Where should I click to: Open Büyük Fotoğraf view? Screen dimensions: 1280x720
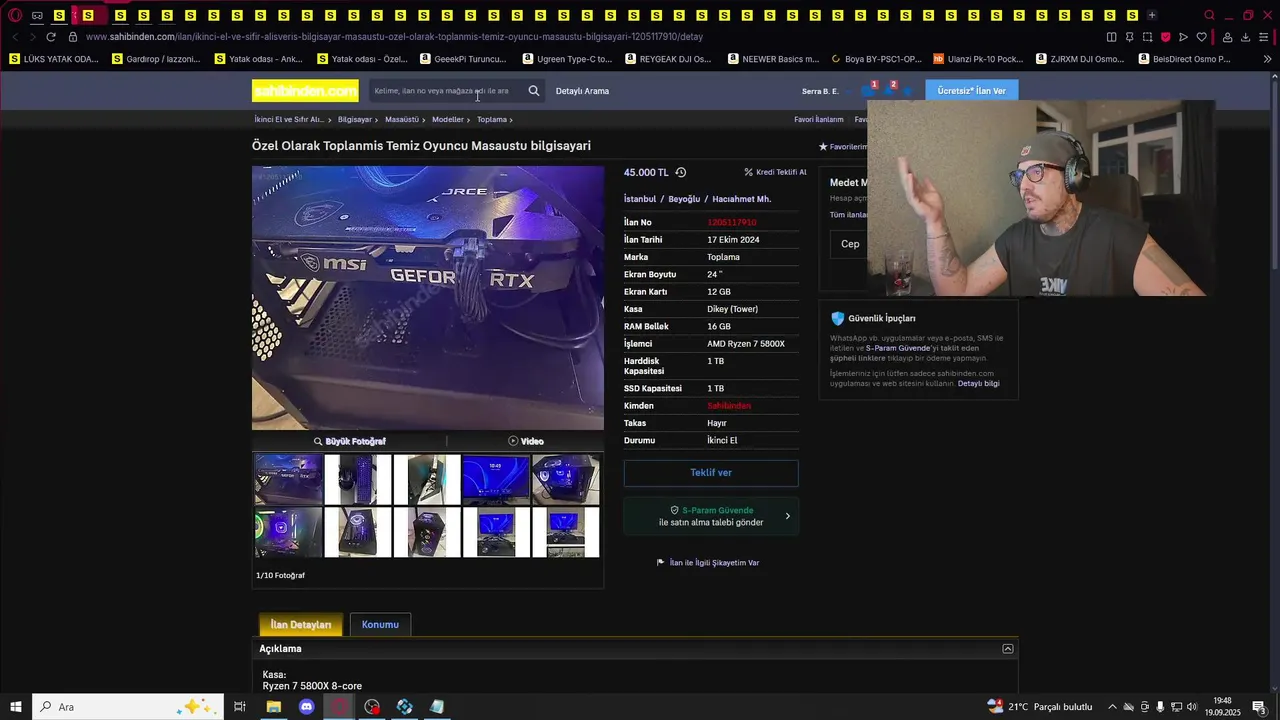click(x=349, y=441)
